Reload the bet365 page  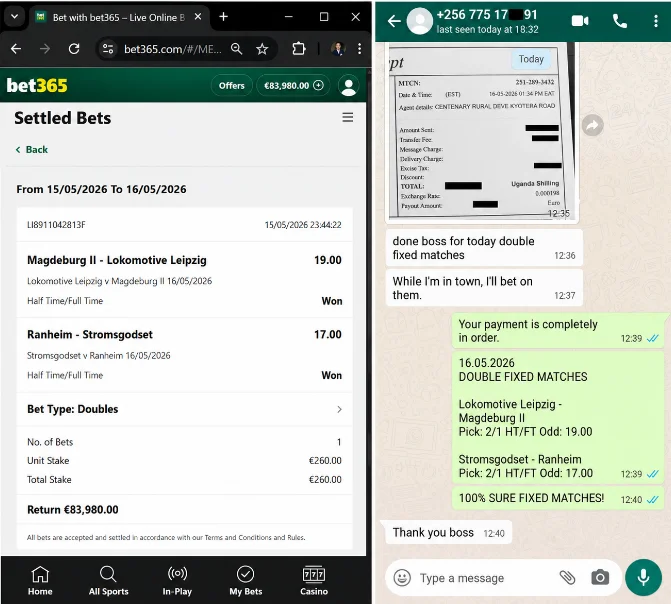74,49
